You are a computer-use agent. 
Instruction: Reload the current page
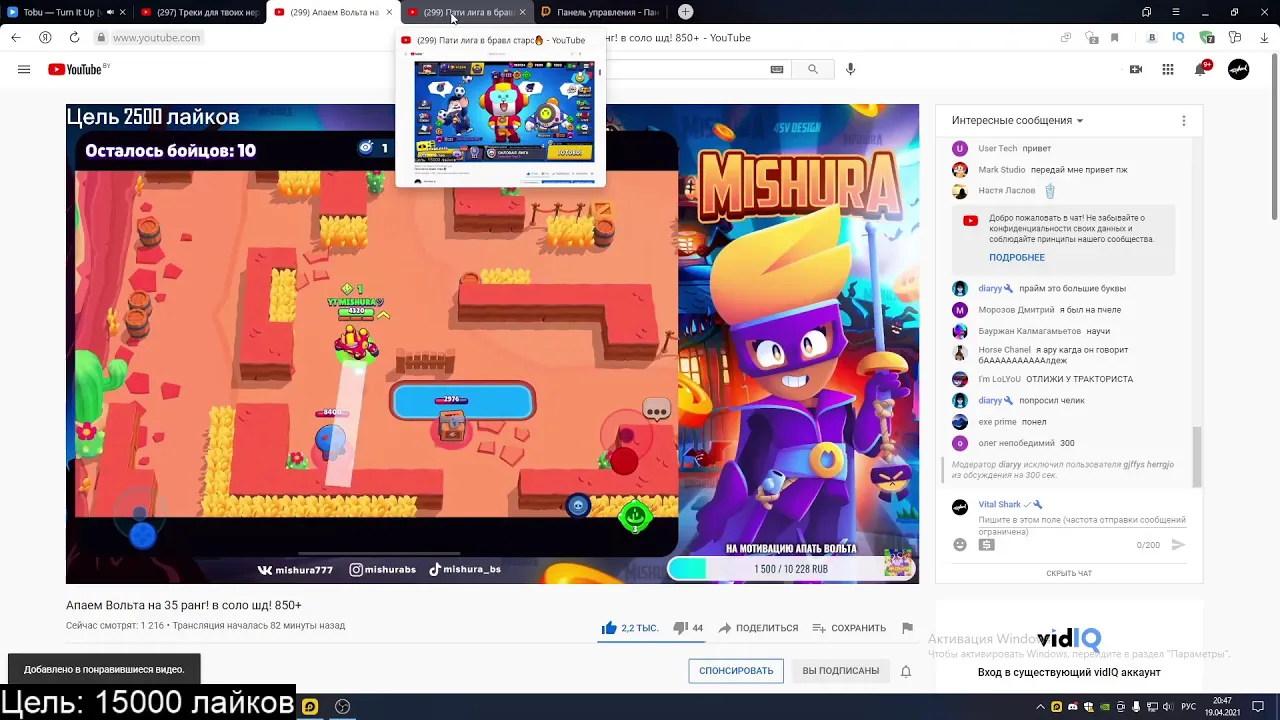74,37
